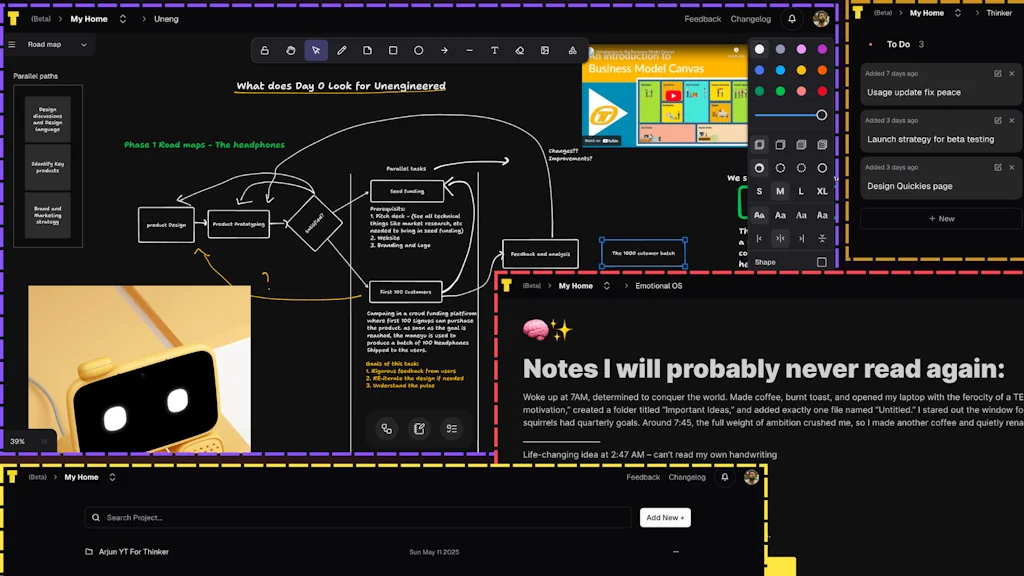1024x576 pixels.
Task: Enable the XL stroke size option
Action: pyautogui.click(x=822, y=190)
